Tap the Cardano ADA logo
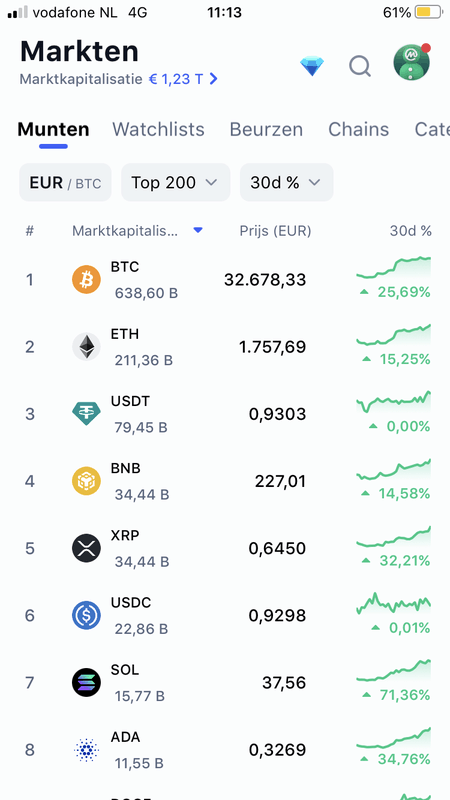Image resolution: width=450 pixels, height=800 pixels. pos(86,750)
